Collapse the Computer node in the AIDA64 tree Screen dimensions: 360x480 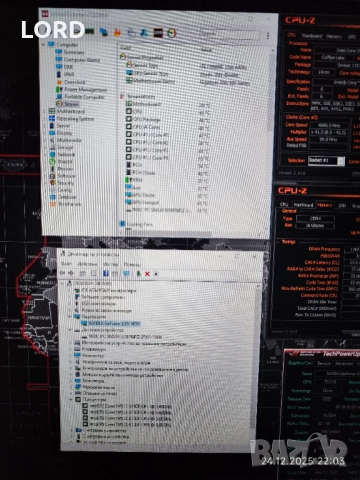point(44,44)
